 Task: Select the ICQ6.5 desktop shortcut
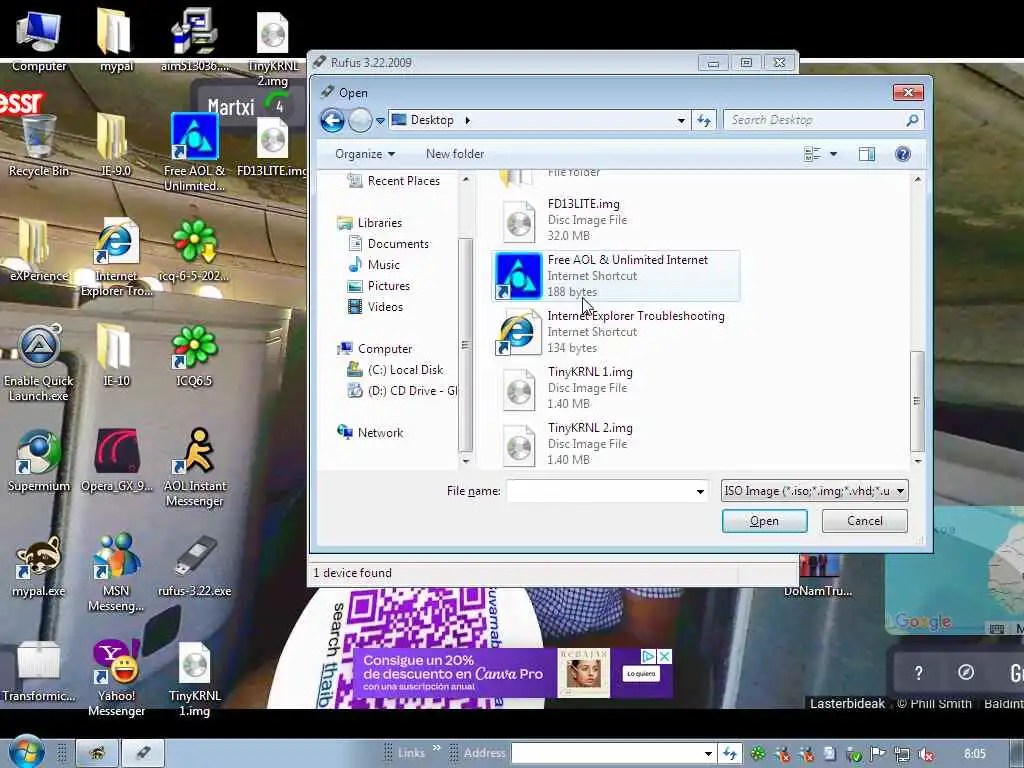194,356
